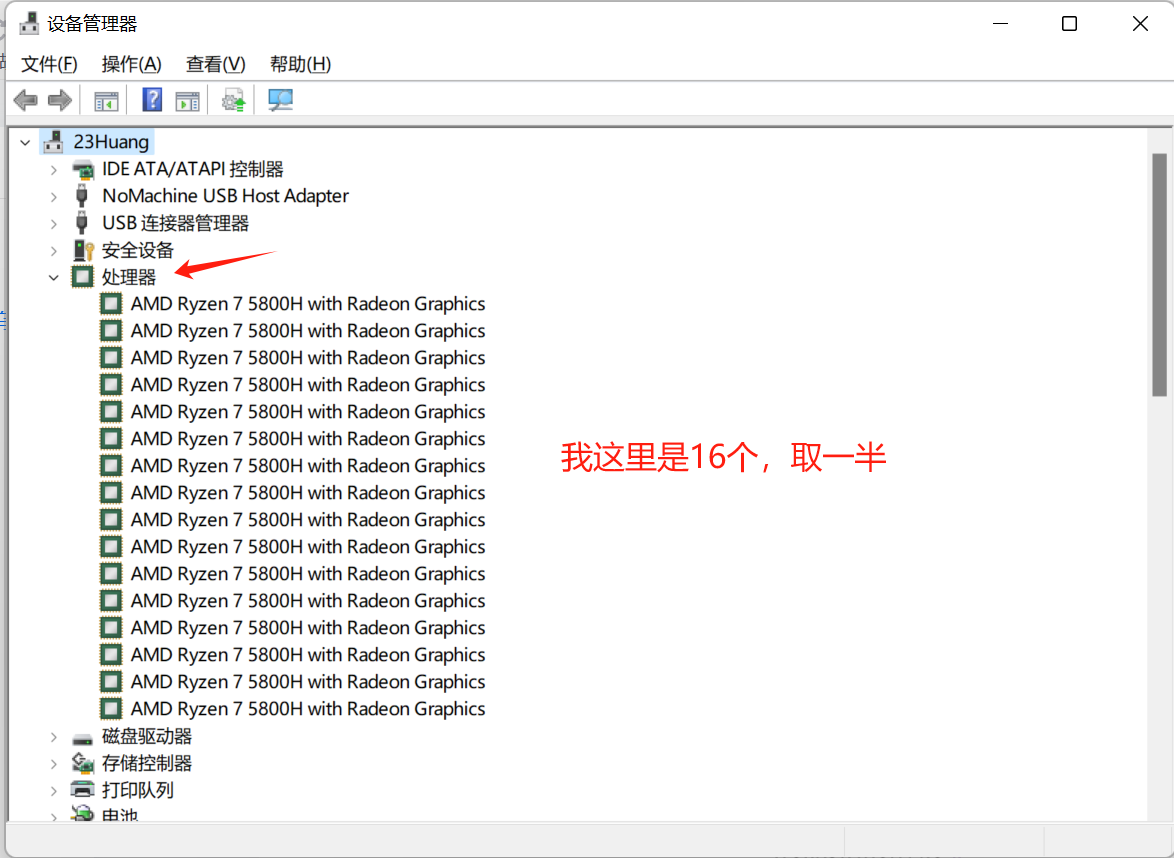Open the 查看(V) menu
Image resolution: width=1174 pixels, height=858 pixels.
coord(216,64)
